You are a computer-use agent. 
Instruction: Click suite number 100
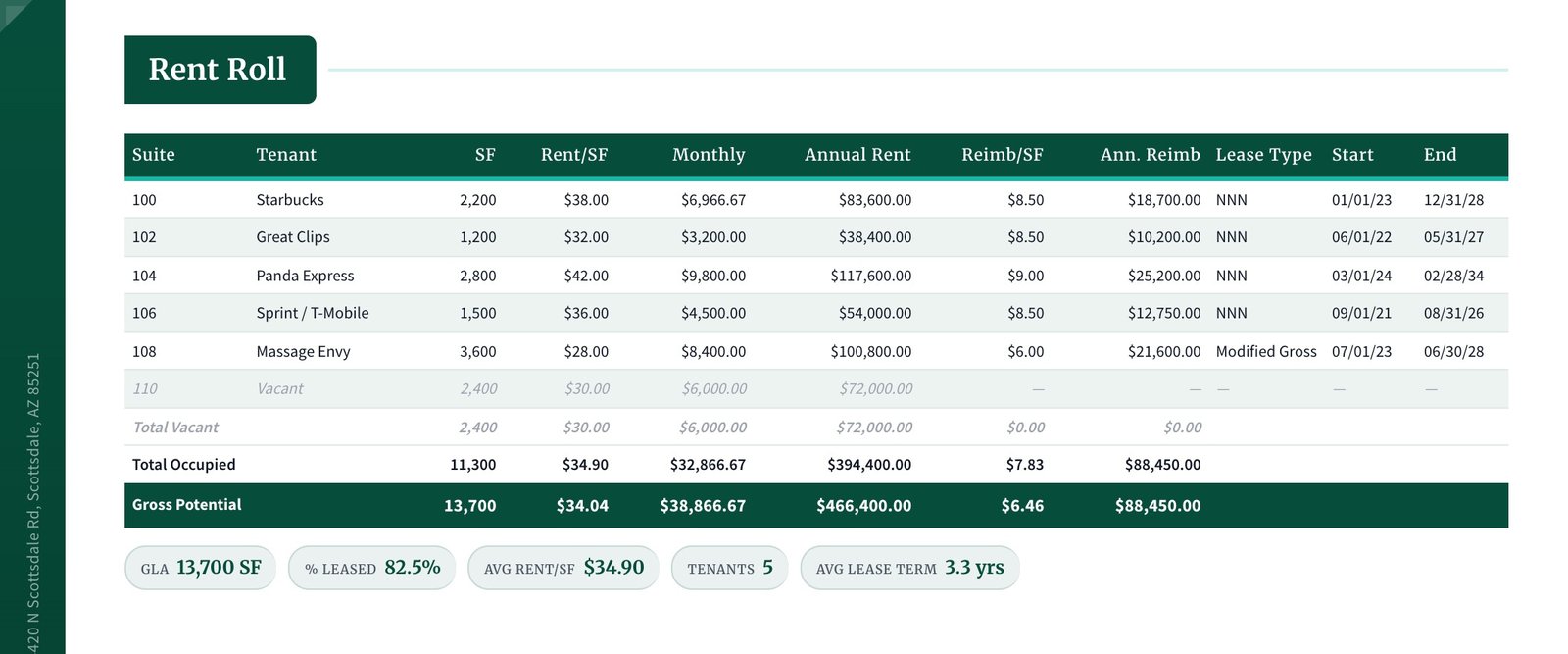[x=144, y=200]
